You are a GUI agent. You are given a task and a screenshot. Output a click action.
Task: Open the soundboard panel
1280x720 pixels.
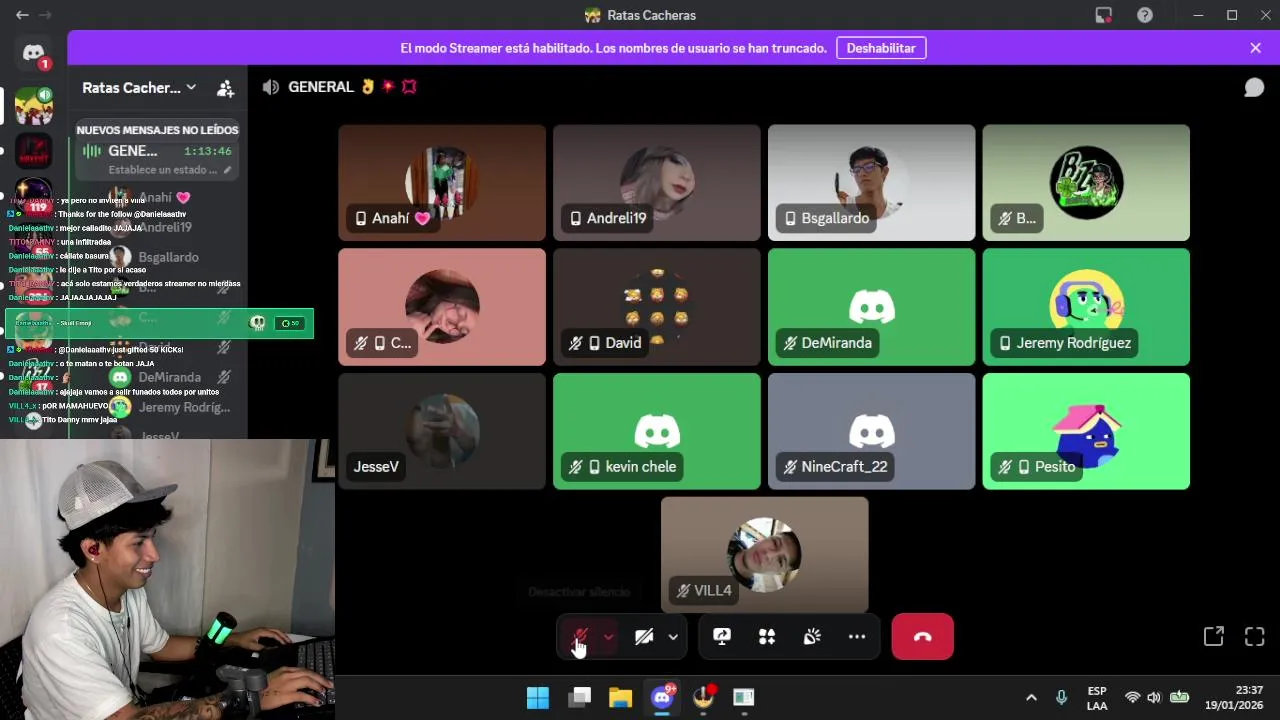point(812,637)
